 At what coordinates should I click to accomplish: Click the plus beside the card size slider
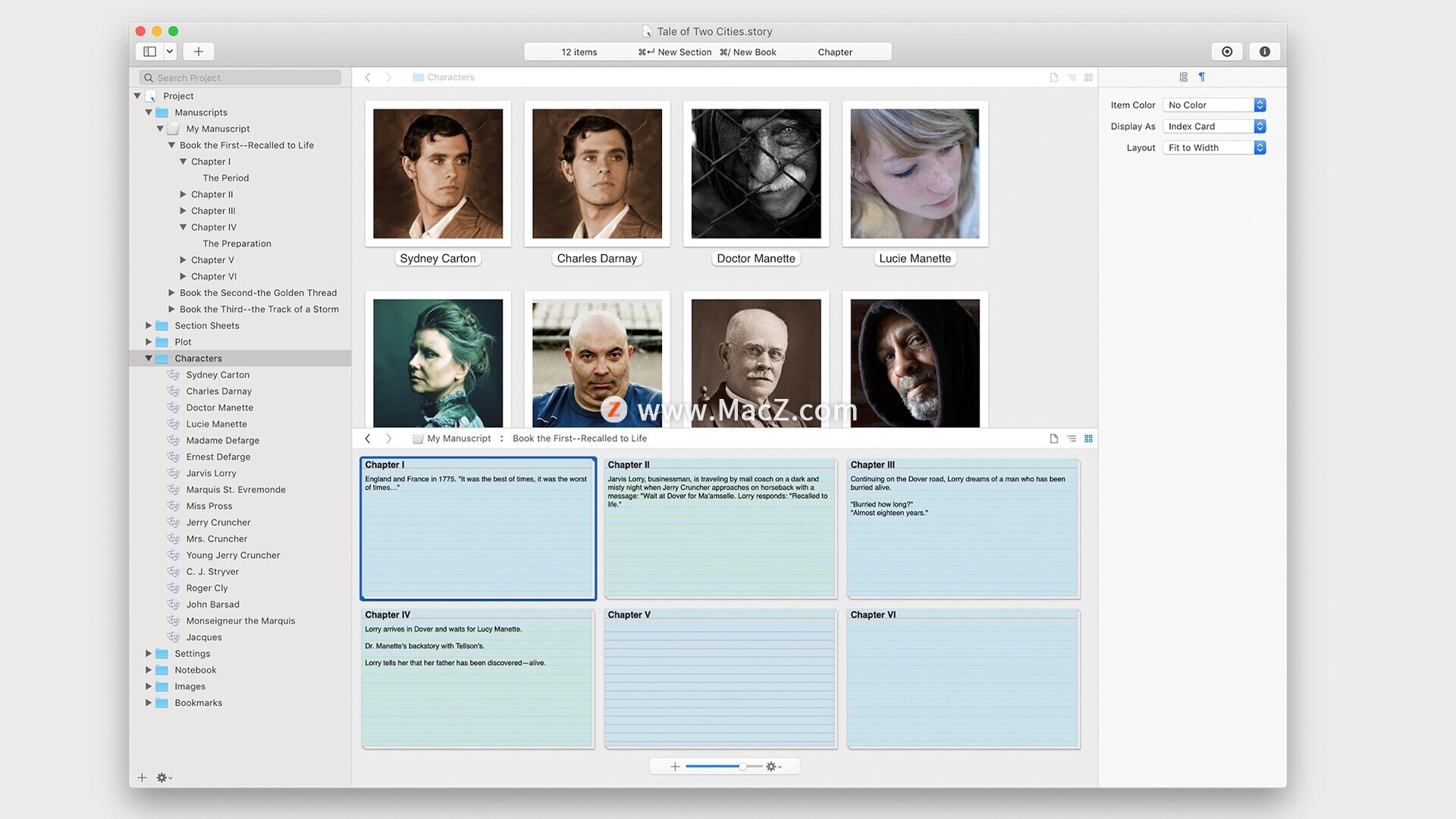click(x=675, y=767)
